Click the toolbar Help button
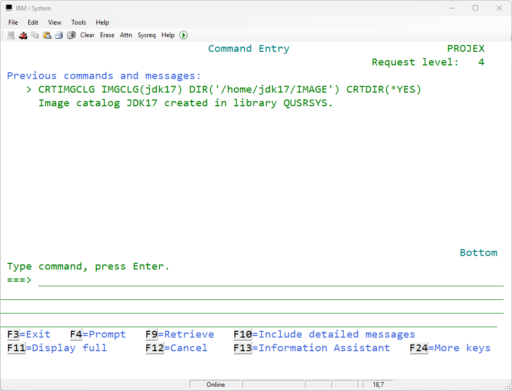512x391 pixels. 168,35
